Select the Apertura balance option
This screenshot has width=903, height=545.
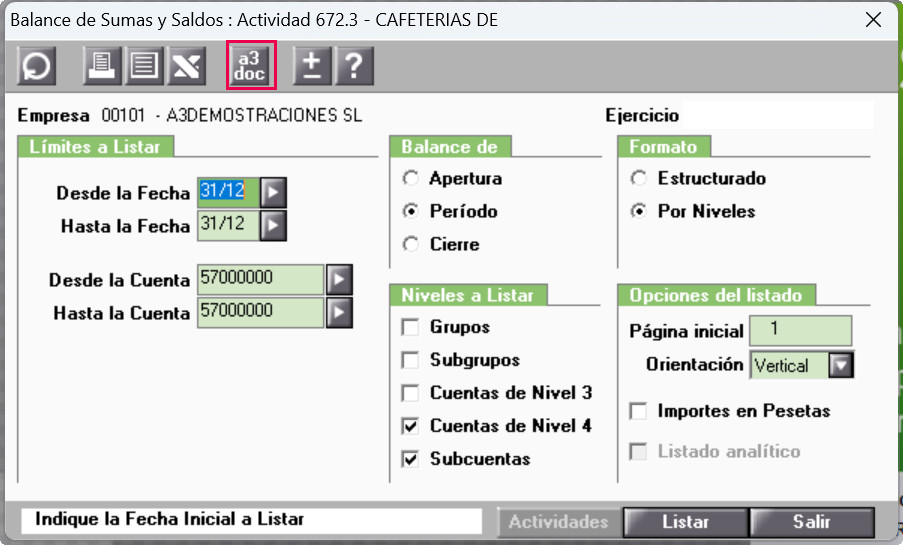tap(411, 178)
